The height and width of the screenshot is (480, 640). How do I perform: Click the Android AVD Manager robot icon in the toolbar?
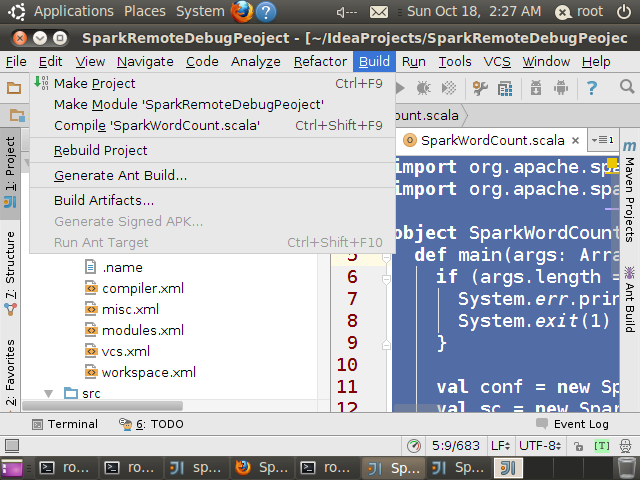[561, 88]
